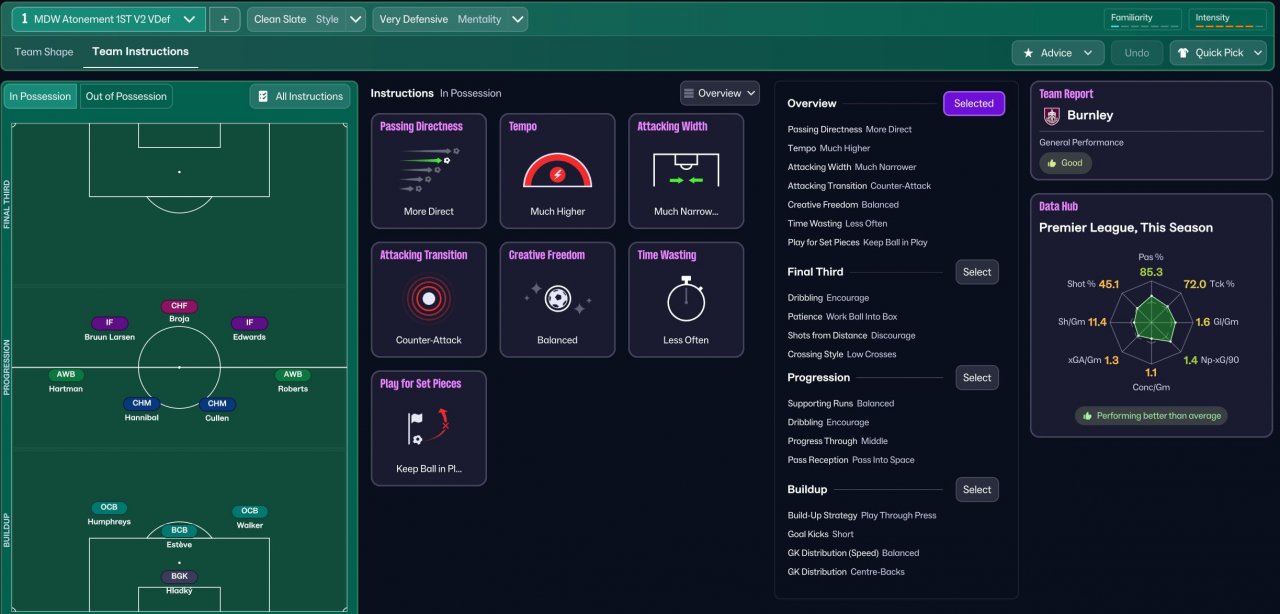
Task: Select the IF badge for Bruun Larsen
Action: (x=109, y=323)
